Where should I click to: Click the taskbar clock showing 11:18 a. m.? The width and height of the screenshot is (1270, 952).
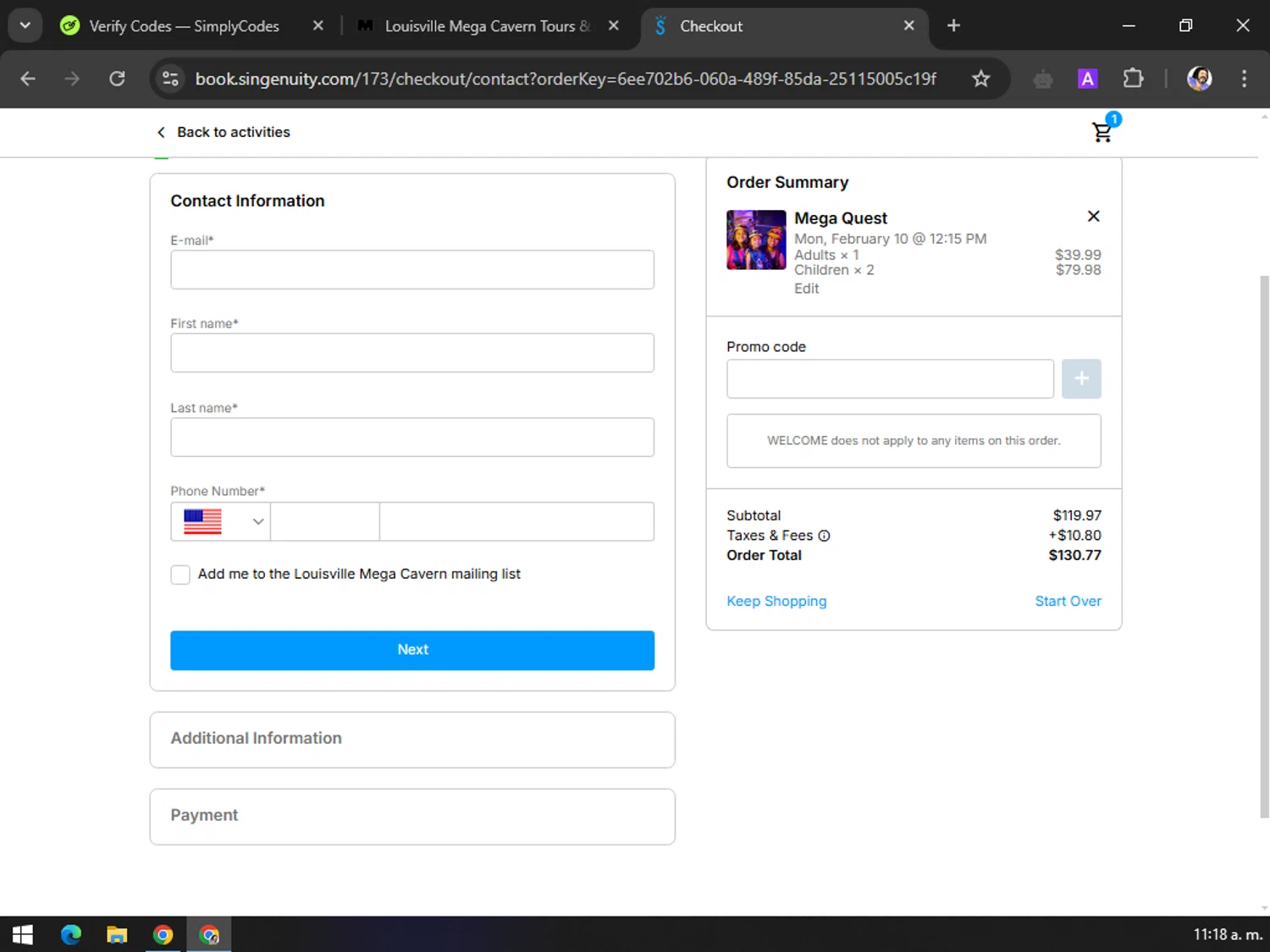(1228, 934)
